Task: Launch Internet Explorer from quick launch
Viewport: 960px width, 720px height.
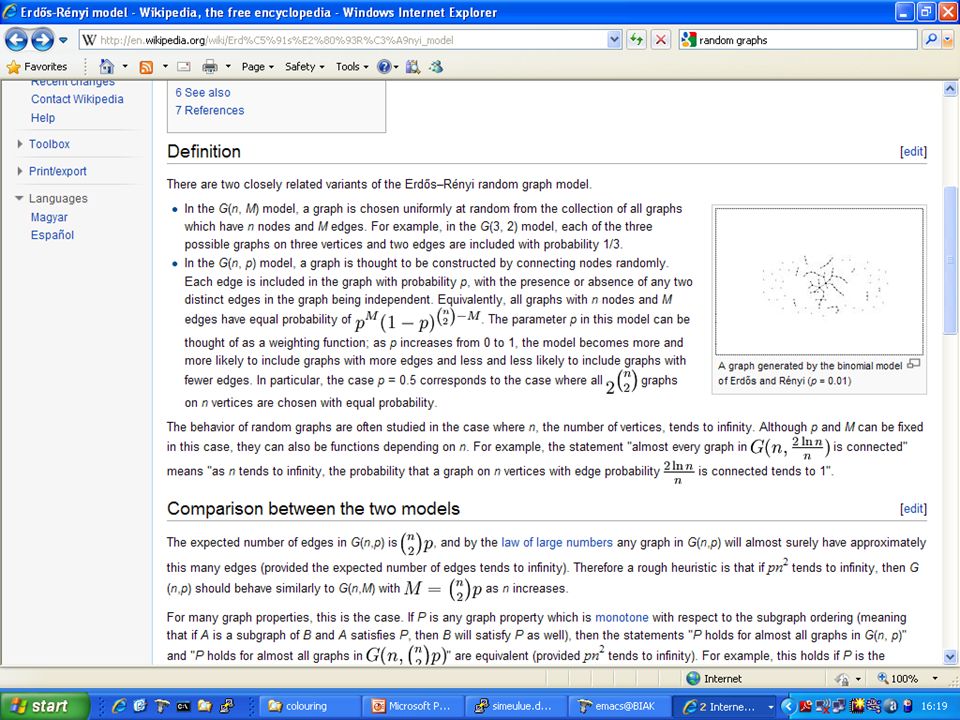Action: (119, 706)
